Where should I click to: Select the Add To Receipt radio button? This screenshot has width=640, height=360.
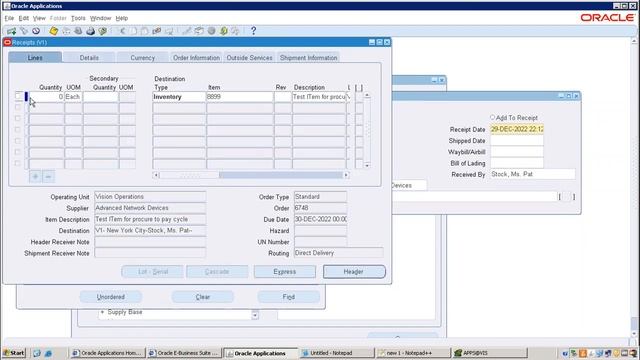pos(492,118)
